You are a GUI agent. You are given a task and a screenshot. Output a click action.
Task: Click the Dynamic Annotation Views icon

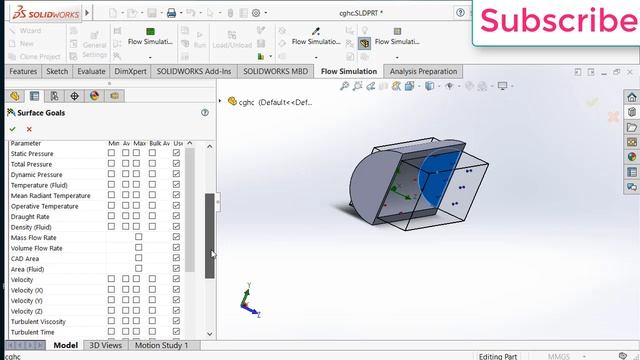(x=396, y=86)
